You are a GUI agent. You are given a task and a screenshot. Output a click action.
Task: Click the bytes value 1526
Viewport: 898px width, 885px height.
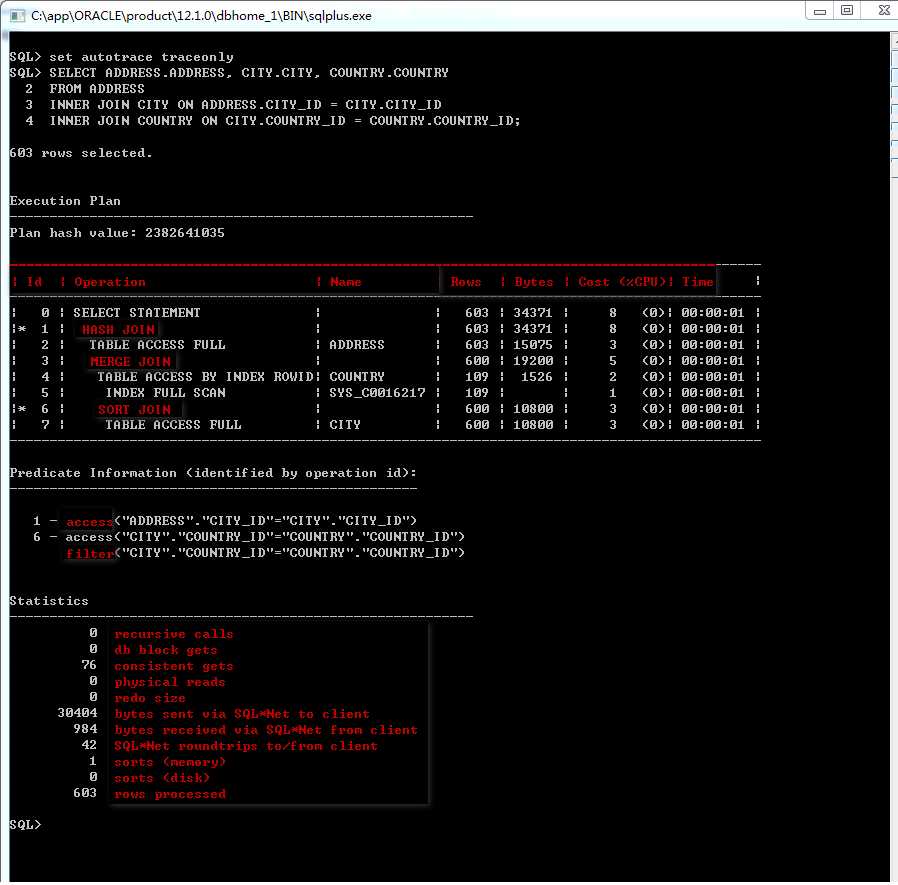tap(537, 377)
